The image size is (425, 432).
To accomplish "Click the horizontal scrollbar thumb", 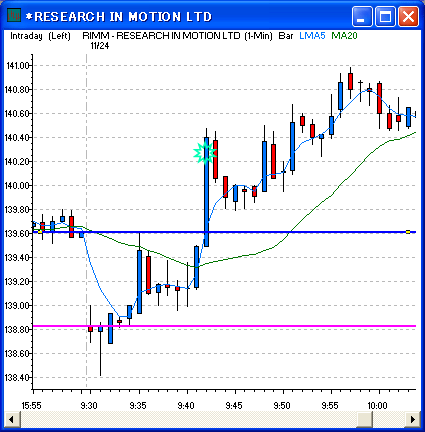I will coord(364,419).
